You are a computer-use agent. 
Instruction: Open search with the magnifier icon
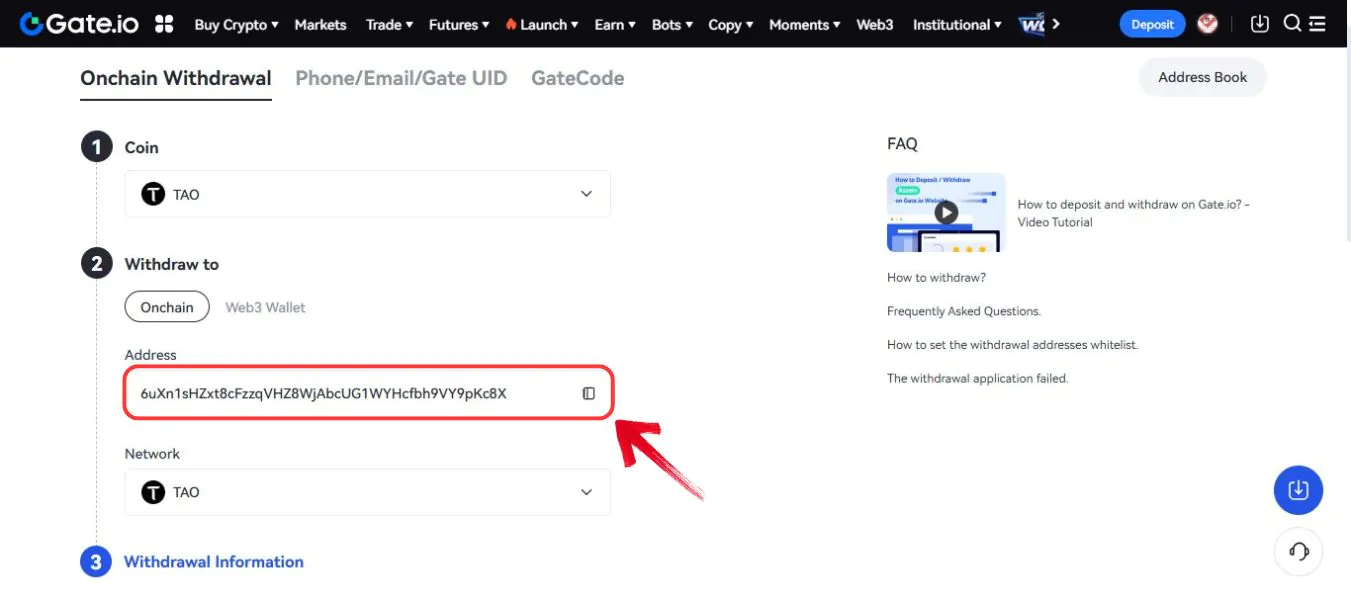point(1292,24)
